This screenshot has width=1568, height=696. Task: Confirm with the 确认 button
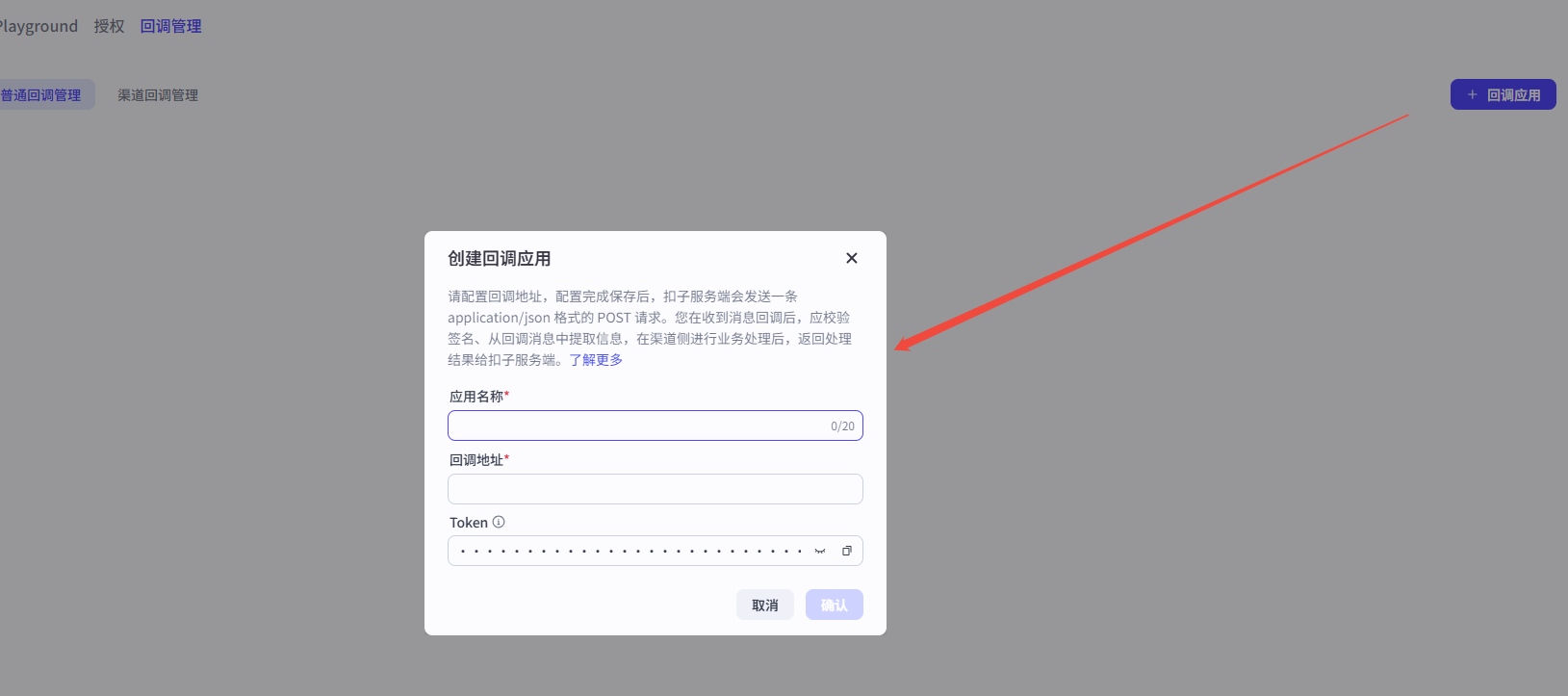pos(835,605)
